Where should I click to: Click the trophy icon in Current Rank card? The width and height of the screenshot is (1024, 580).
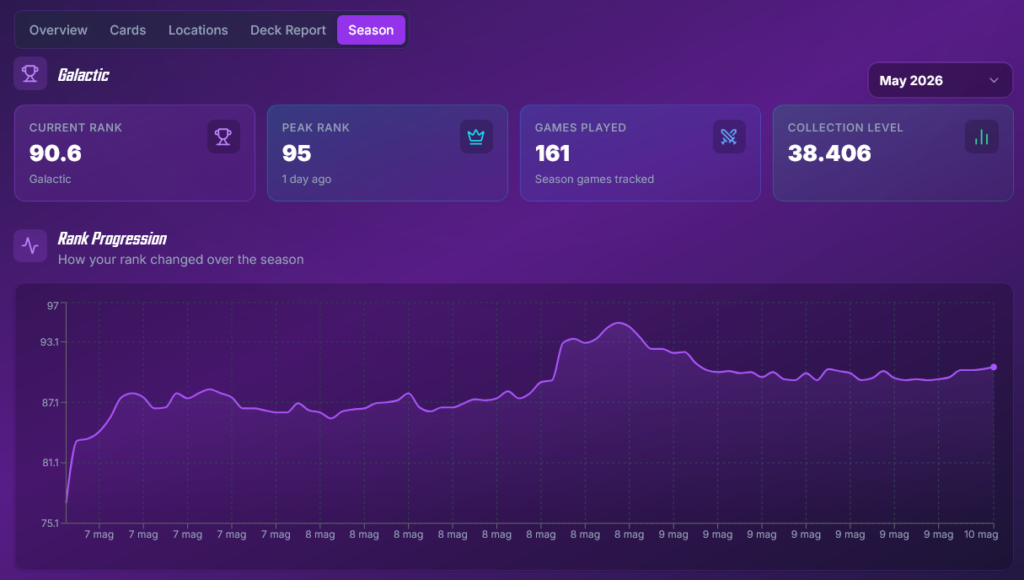223,137
